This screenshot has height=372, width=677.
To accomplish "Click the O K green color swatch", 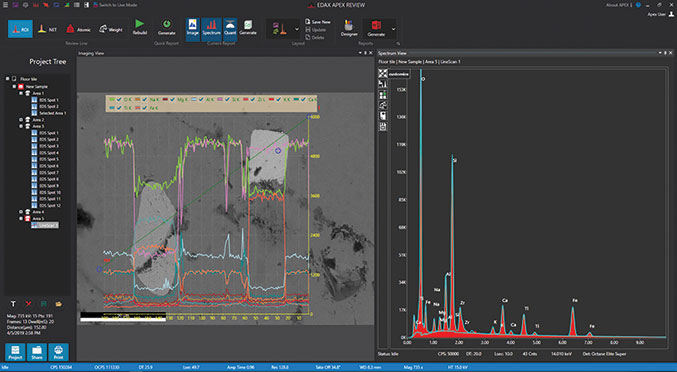I will point(112,99).
